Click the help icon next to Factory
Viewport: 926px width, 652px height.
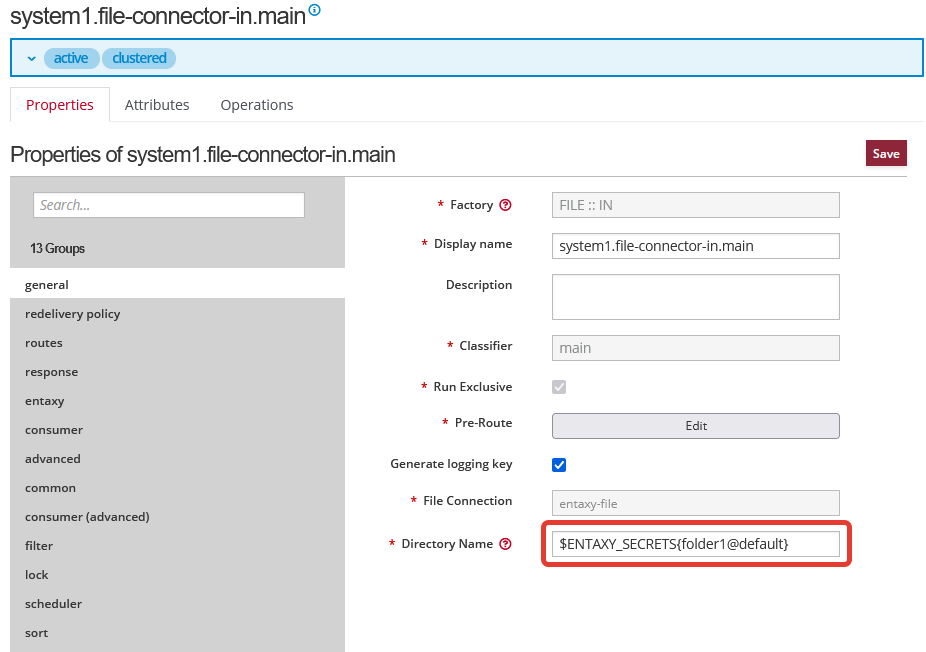coord(505,205)
